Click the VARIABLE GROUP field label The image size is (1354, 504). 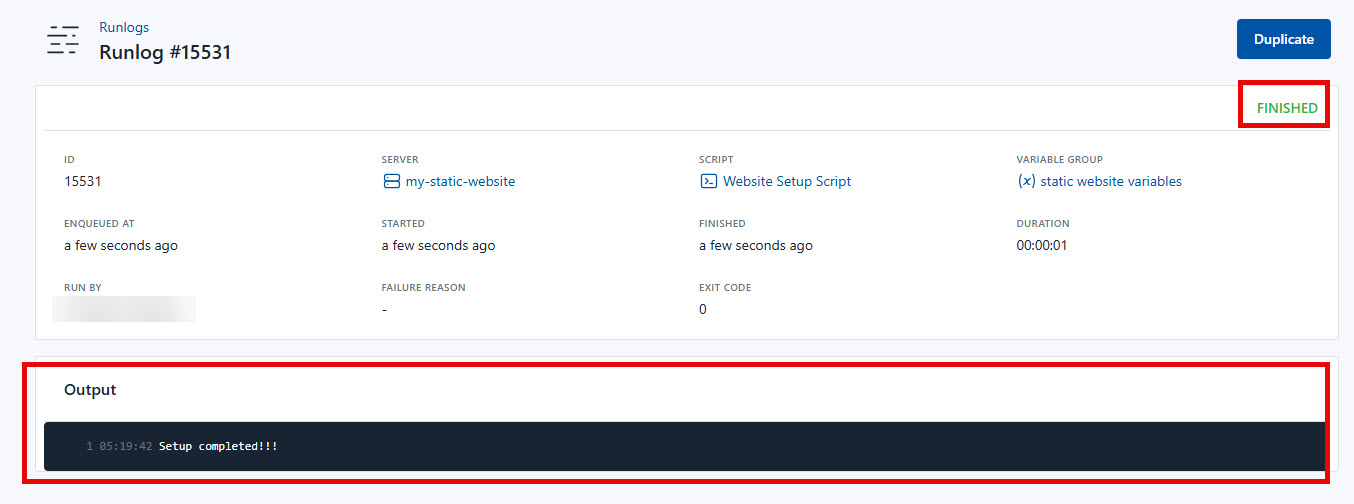1060,160
